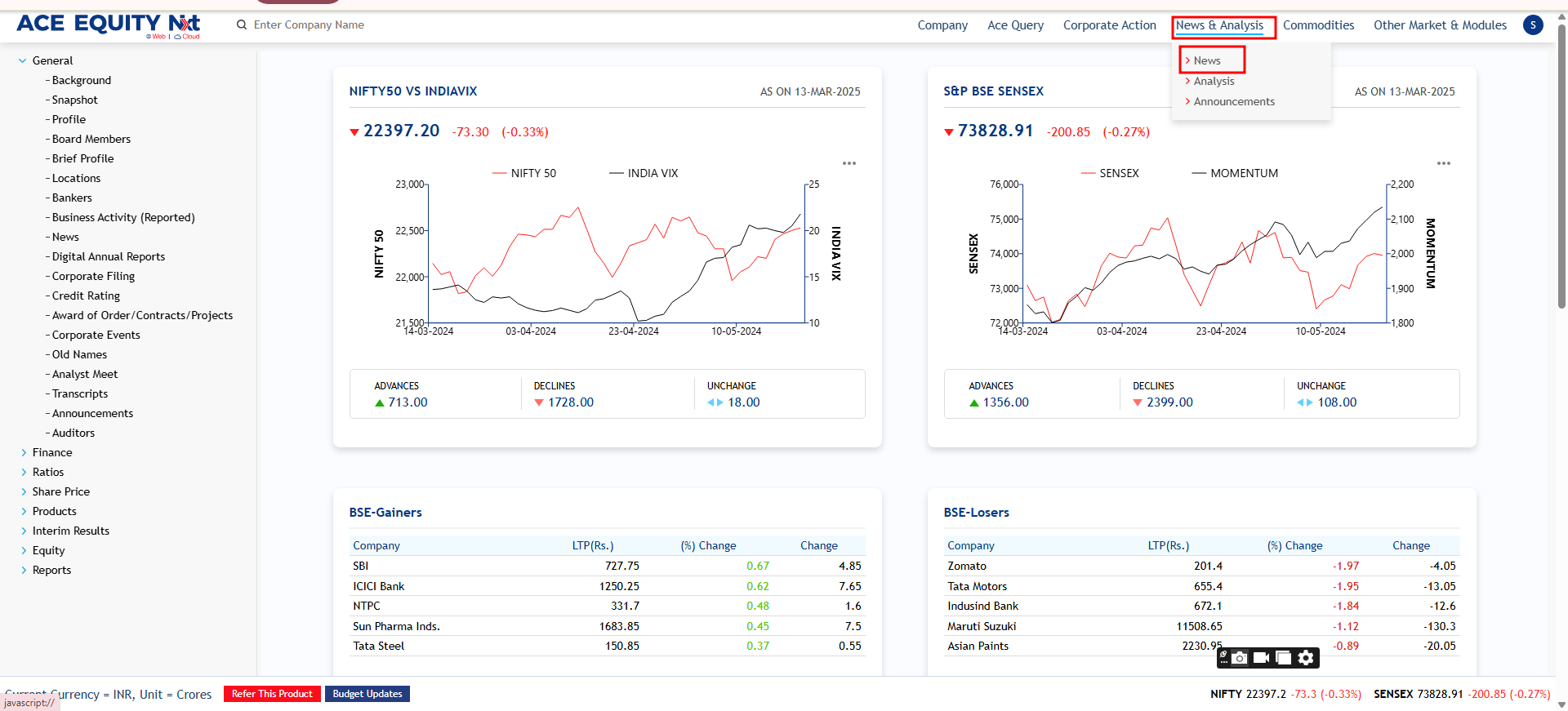
Task: Select Announcements from News & Analysis dropdown
Action: click(x=1233, y=101)
